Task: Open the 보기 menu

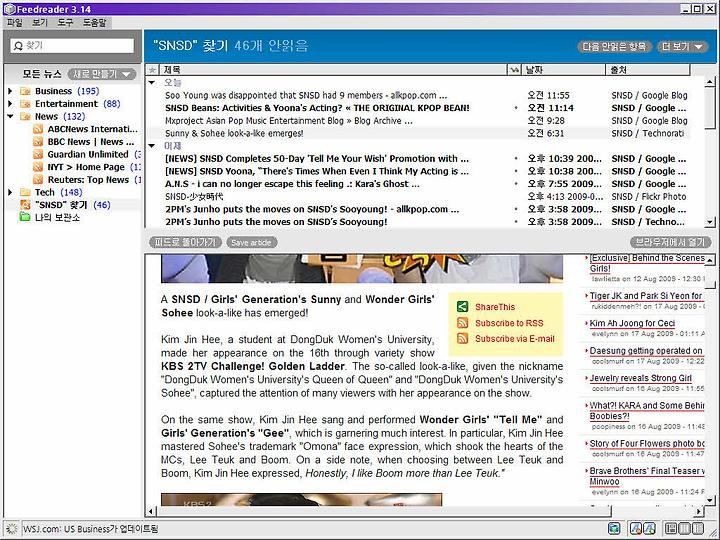Action: [x=40, y=22]
